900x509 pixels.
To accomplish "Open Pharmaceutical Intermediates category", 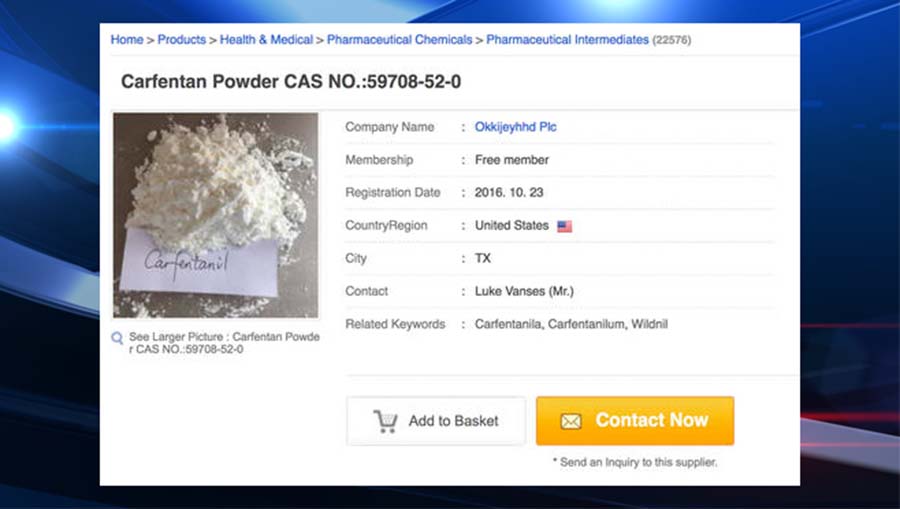I will coord(567,40).
